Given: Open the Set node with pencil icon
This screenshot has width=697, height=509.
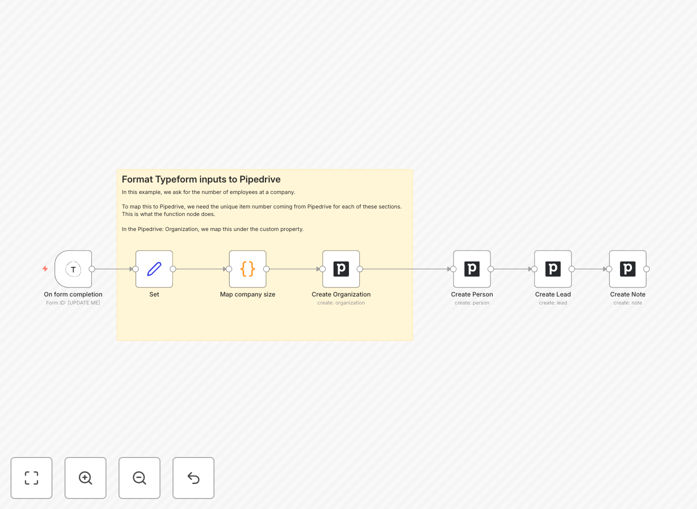Looking at the screenshot, I should (154, 269).
